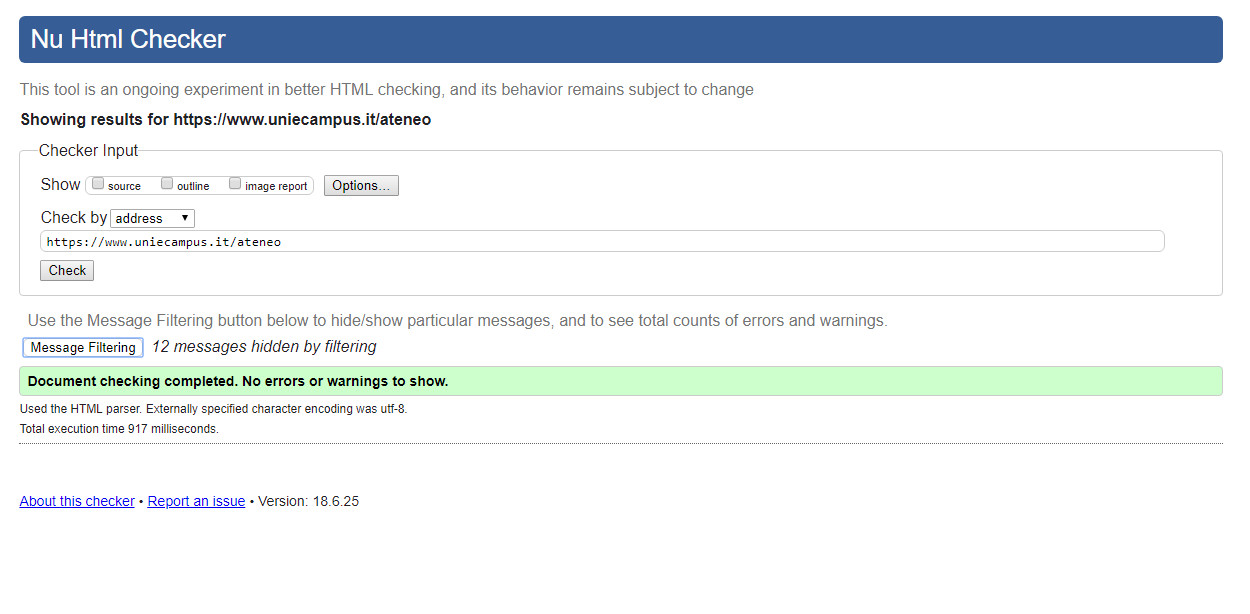
Task: Click 'Used the HTML parser' info line
Action: 214,409
